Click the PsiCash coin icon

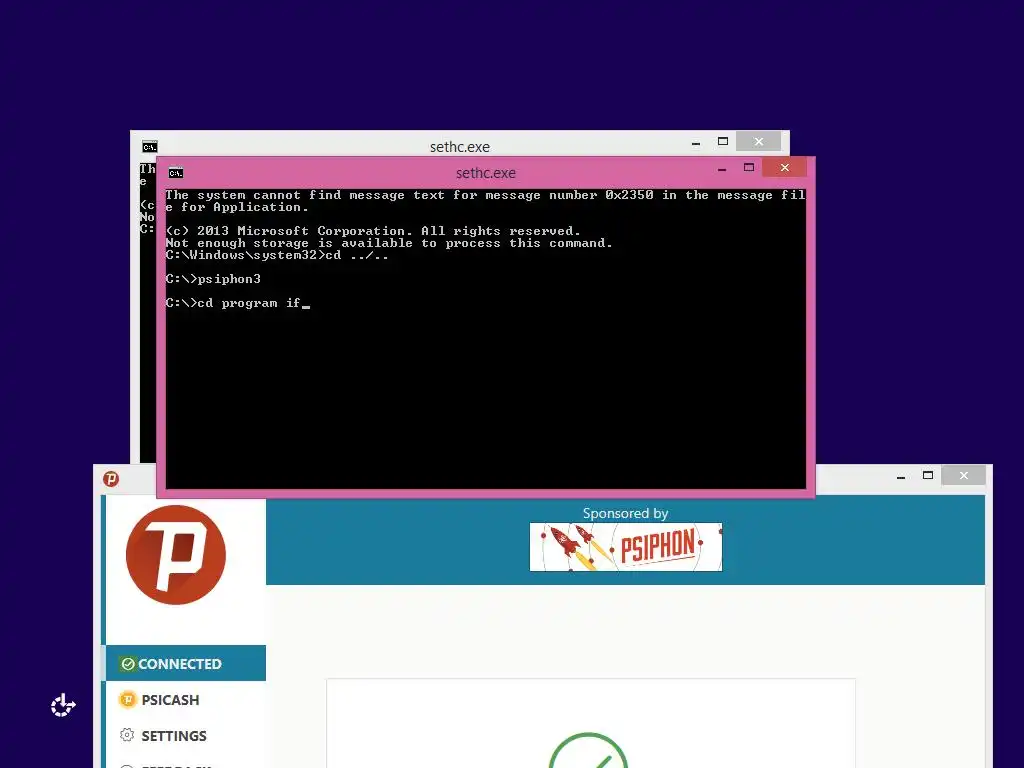pyautogui.click(x=128, y=699)
